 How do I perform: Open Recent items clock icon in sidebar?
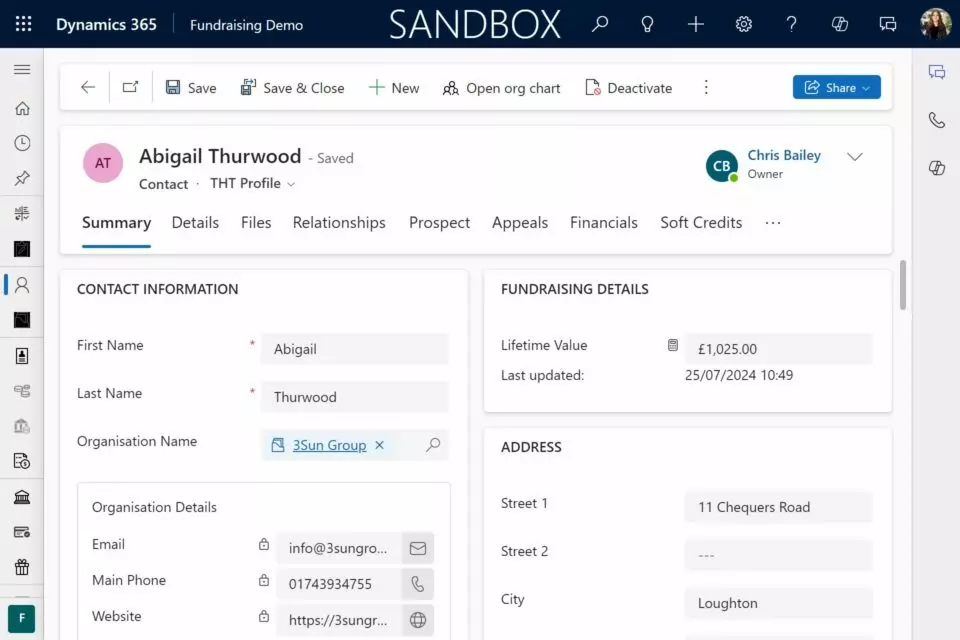point(22,143)
